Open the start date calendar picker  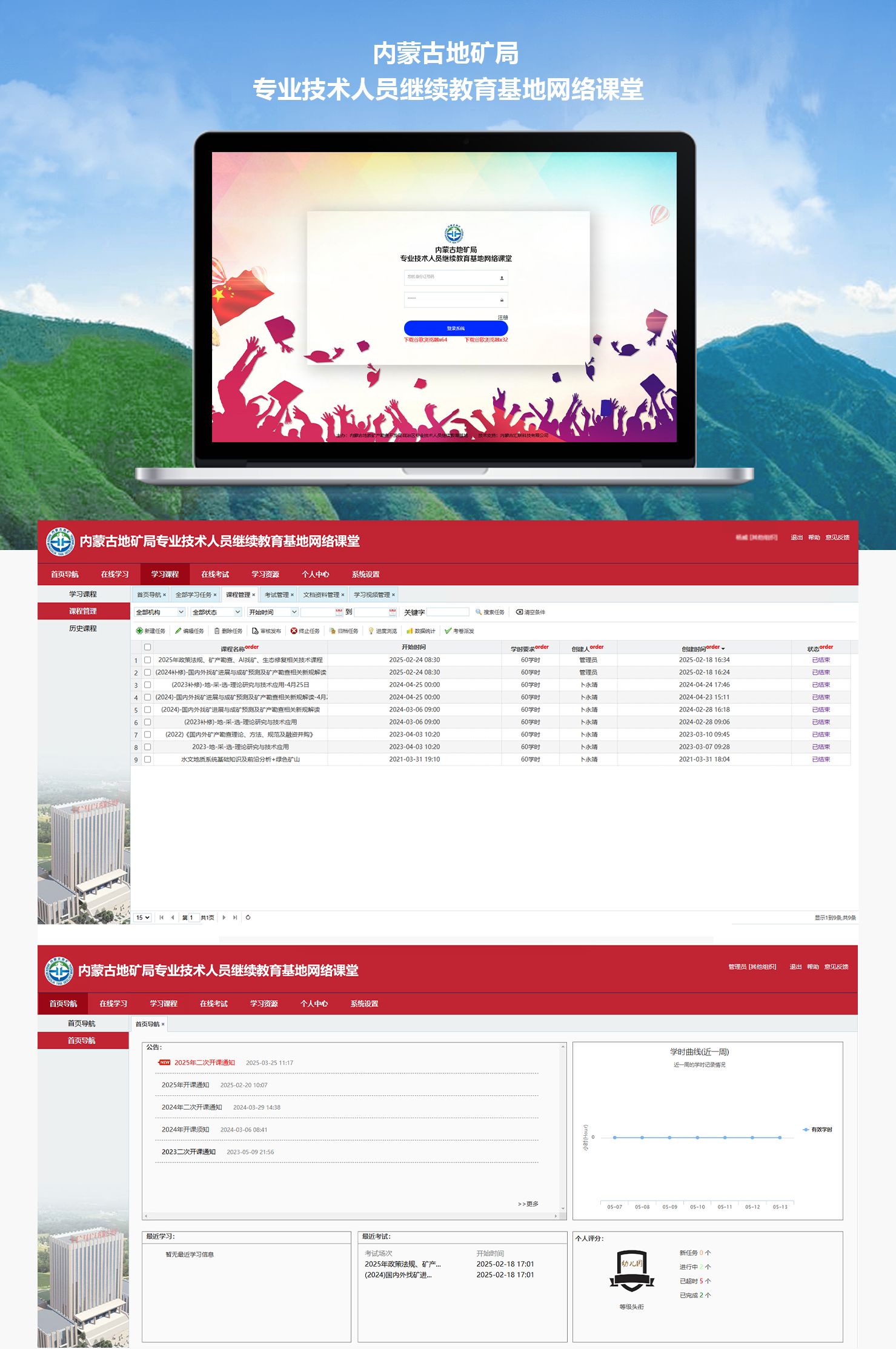click(x=339, y=612)
